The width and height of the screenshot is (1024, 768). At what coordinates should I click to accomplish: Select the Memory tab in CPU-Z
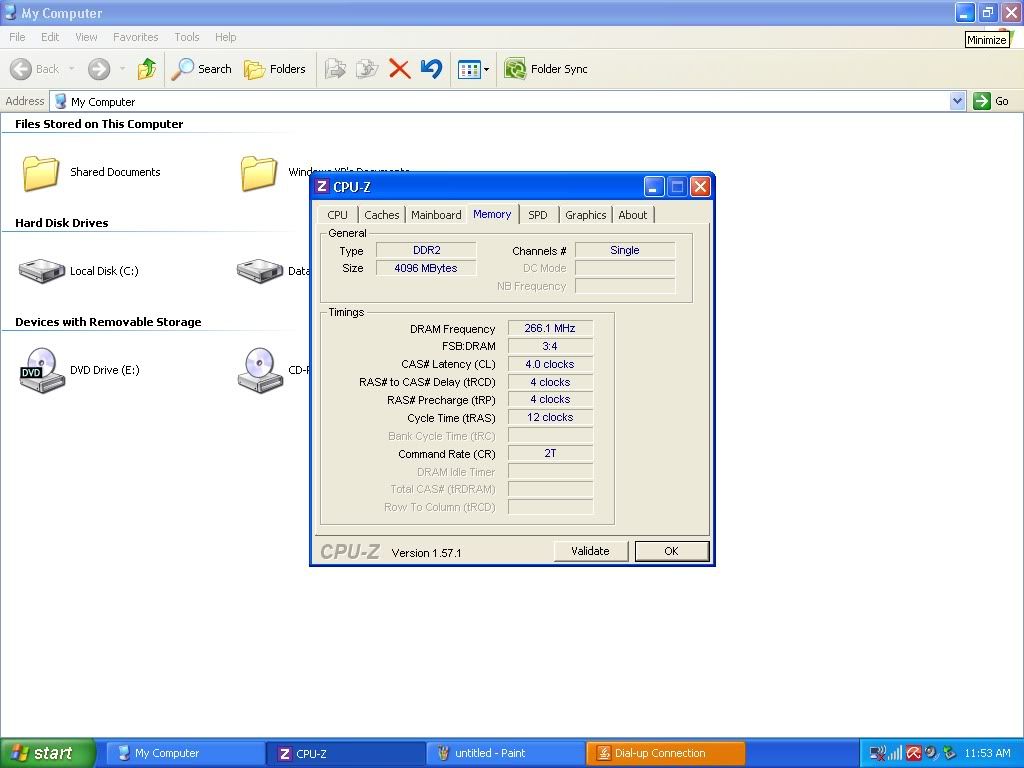[x=492, y=214]
